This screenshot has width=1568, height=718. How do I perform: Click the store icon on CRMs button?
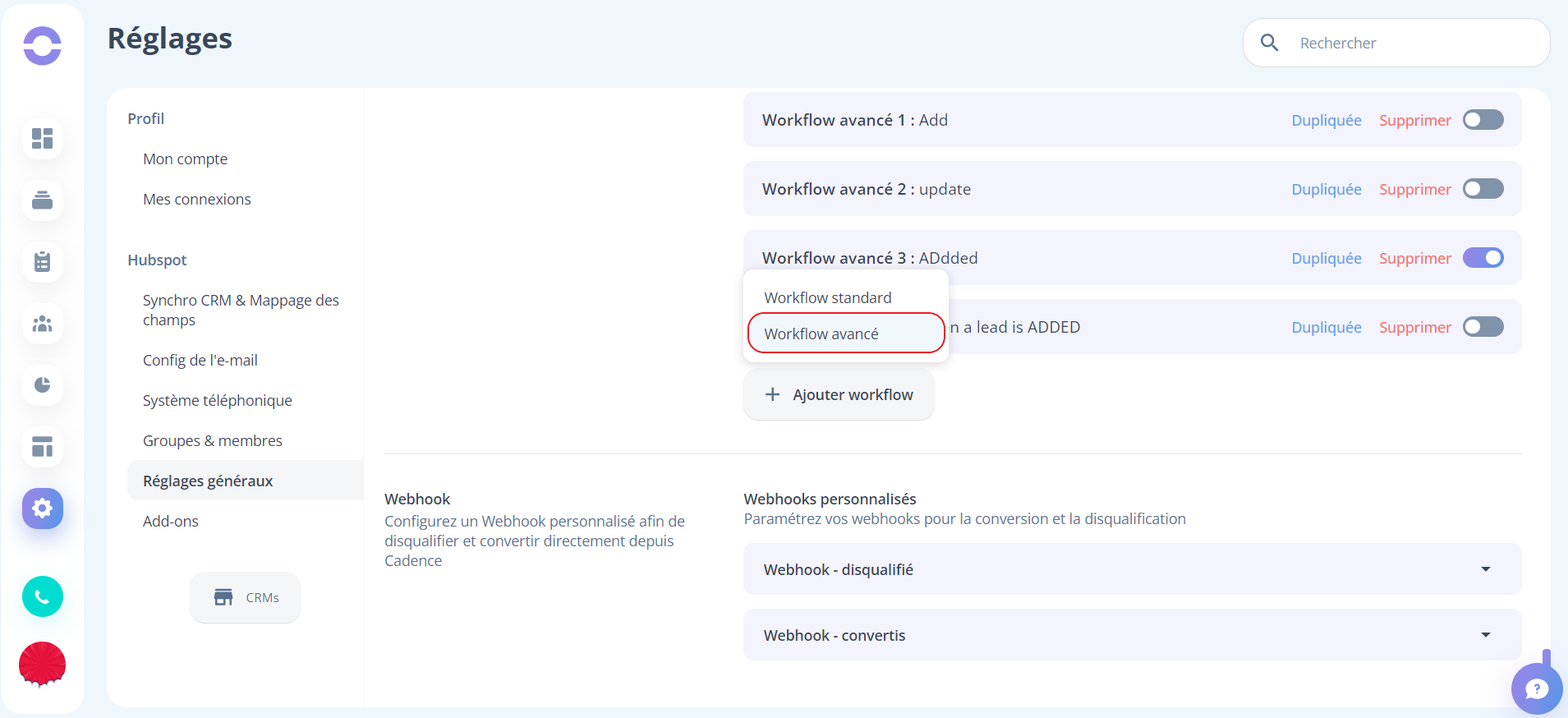223,597
